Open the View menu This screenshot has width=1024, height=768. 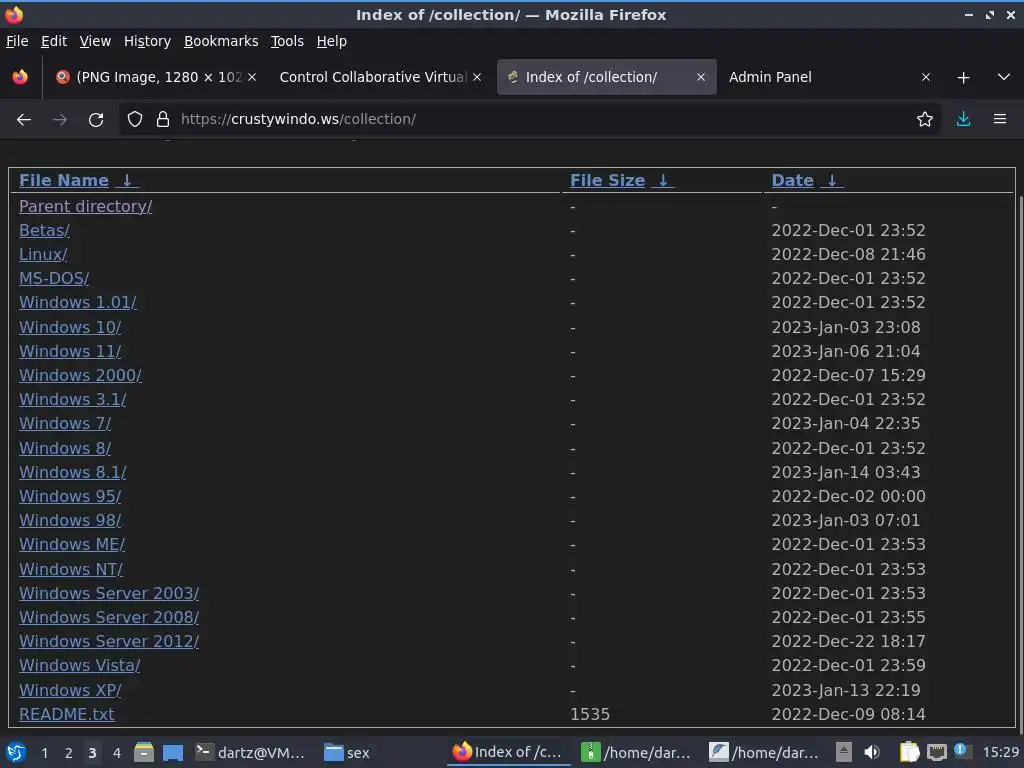pyautogui.click(x=95, y=41)
